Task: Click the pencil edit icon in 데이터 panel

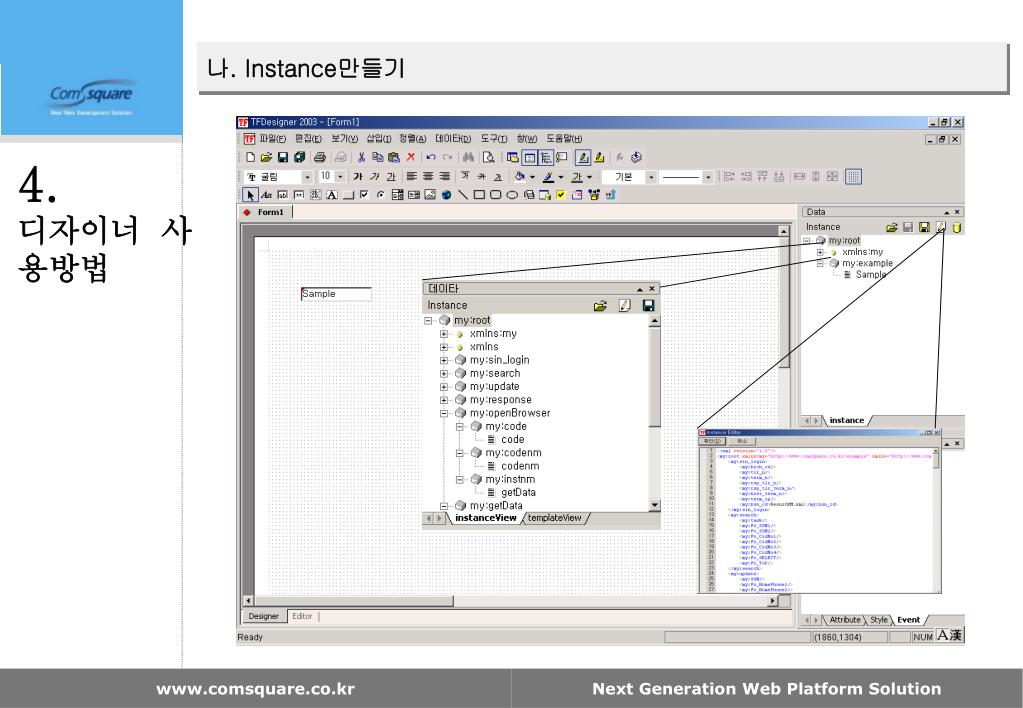Action: [624, 305]
